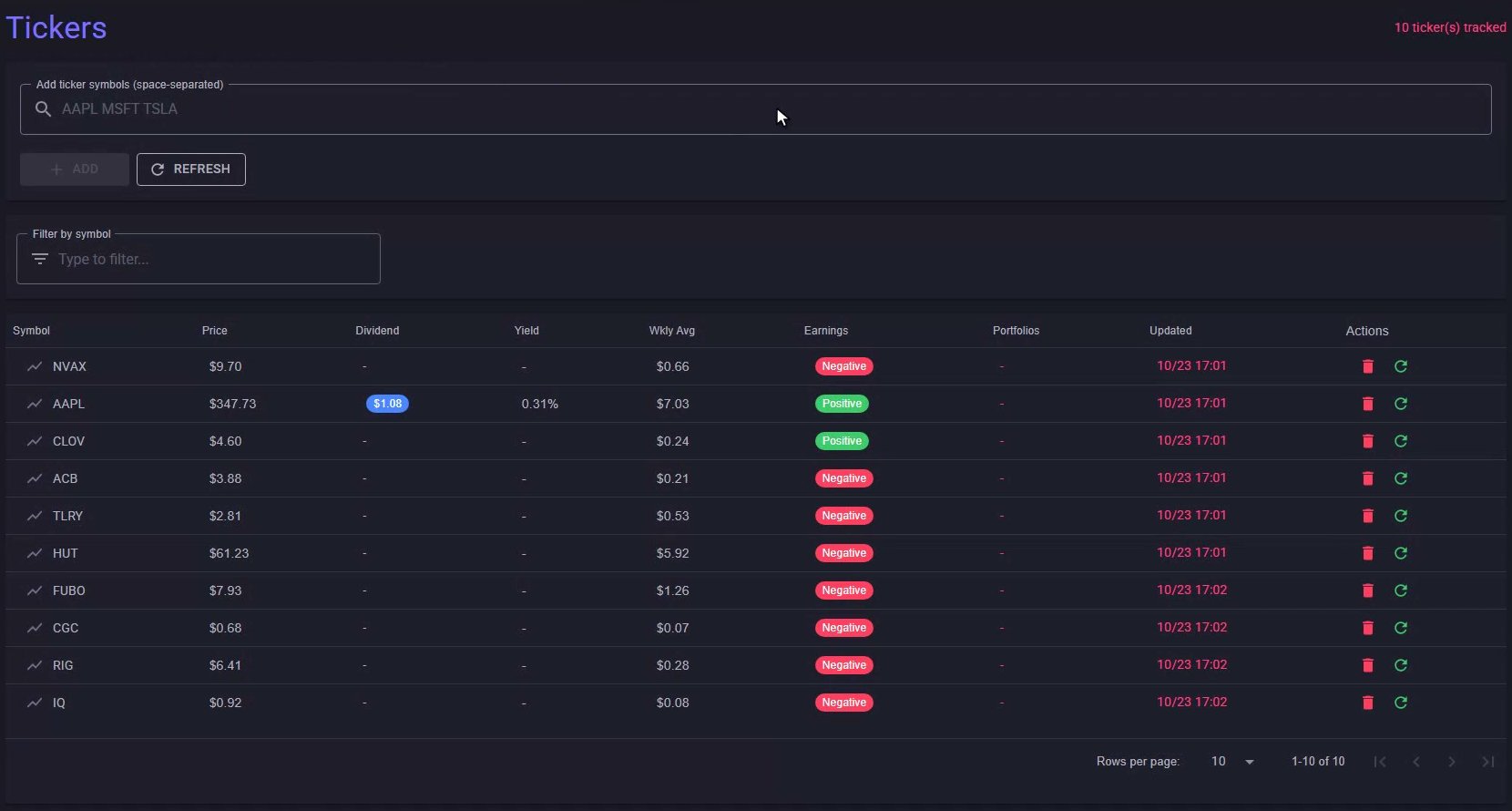Image resolution: width=1512 pixels, height=811 pixels.
Task: Click the RIG symbol text
Action: pyautogui.click(x=63, y=665)
